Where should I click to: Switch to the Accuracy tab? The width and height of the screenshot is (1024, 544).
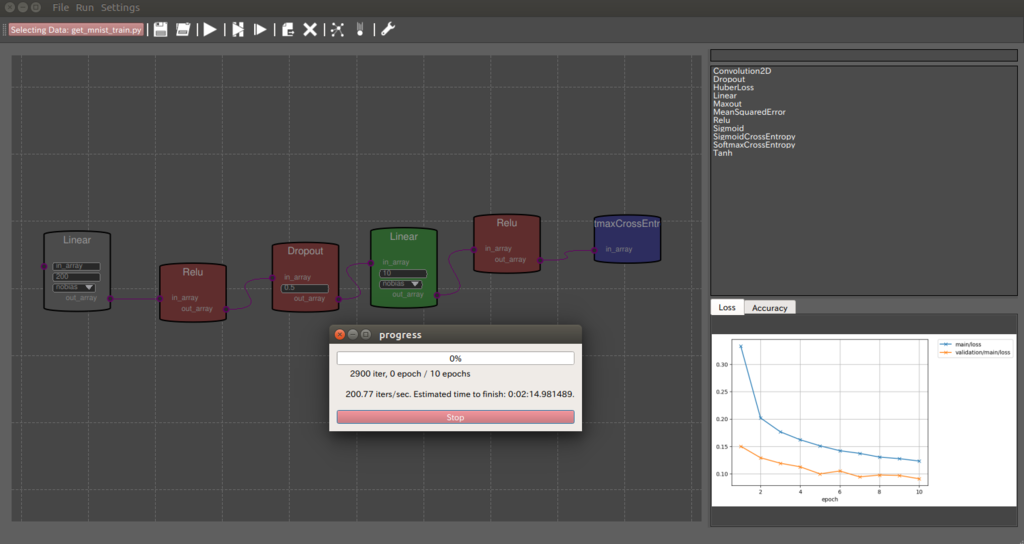(x=769, y=308)
